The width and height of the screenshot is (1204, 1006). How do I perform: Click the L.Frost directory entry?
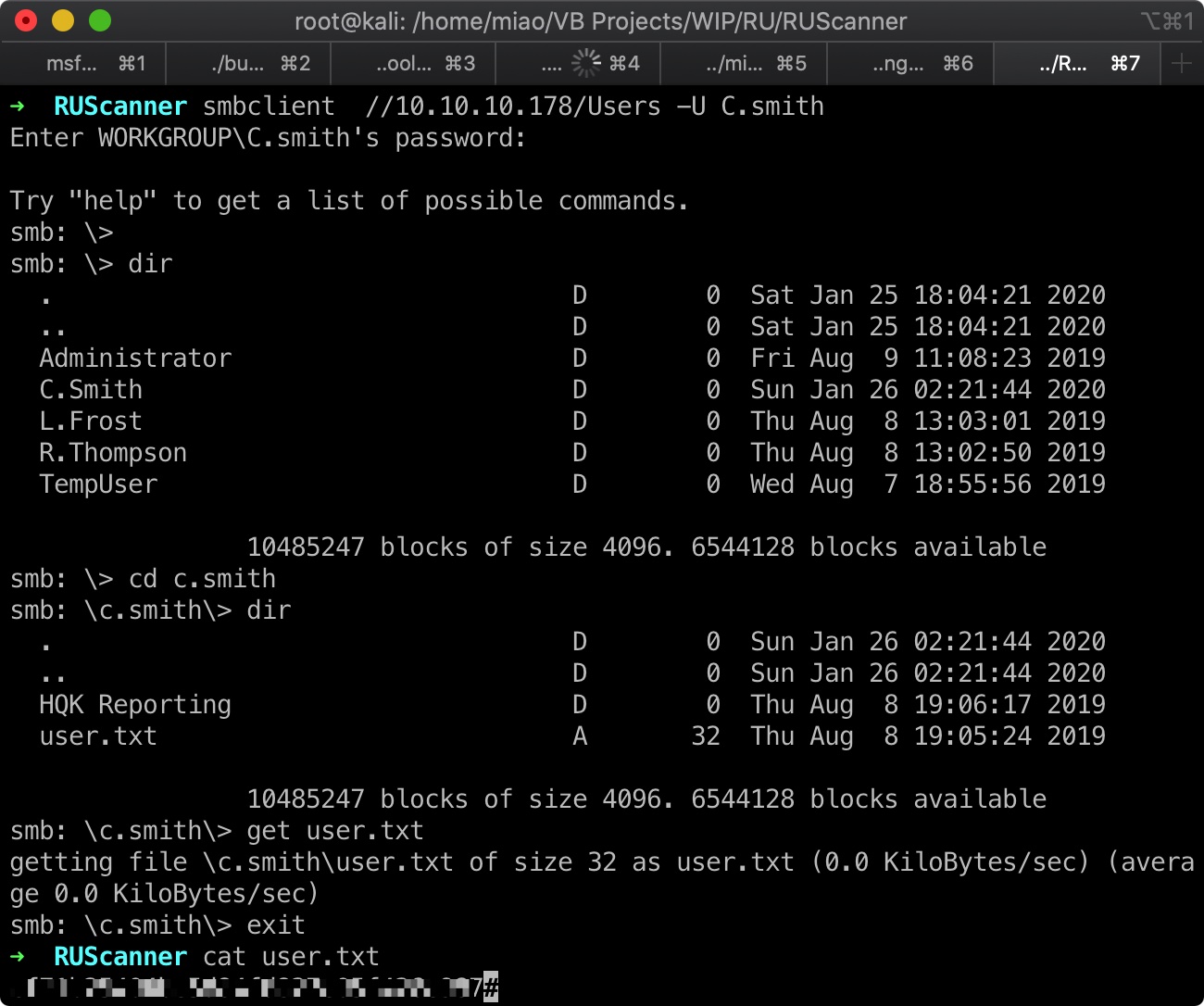[x=91, y=421]
